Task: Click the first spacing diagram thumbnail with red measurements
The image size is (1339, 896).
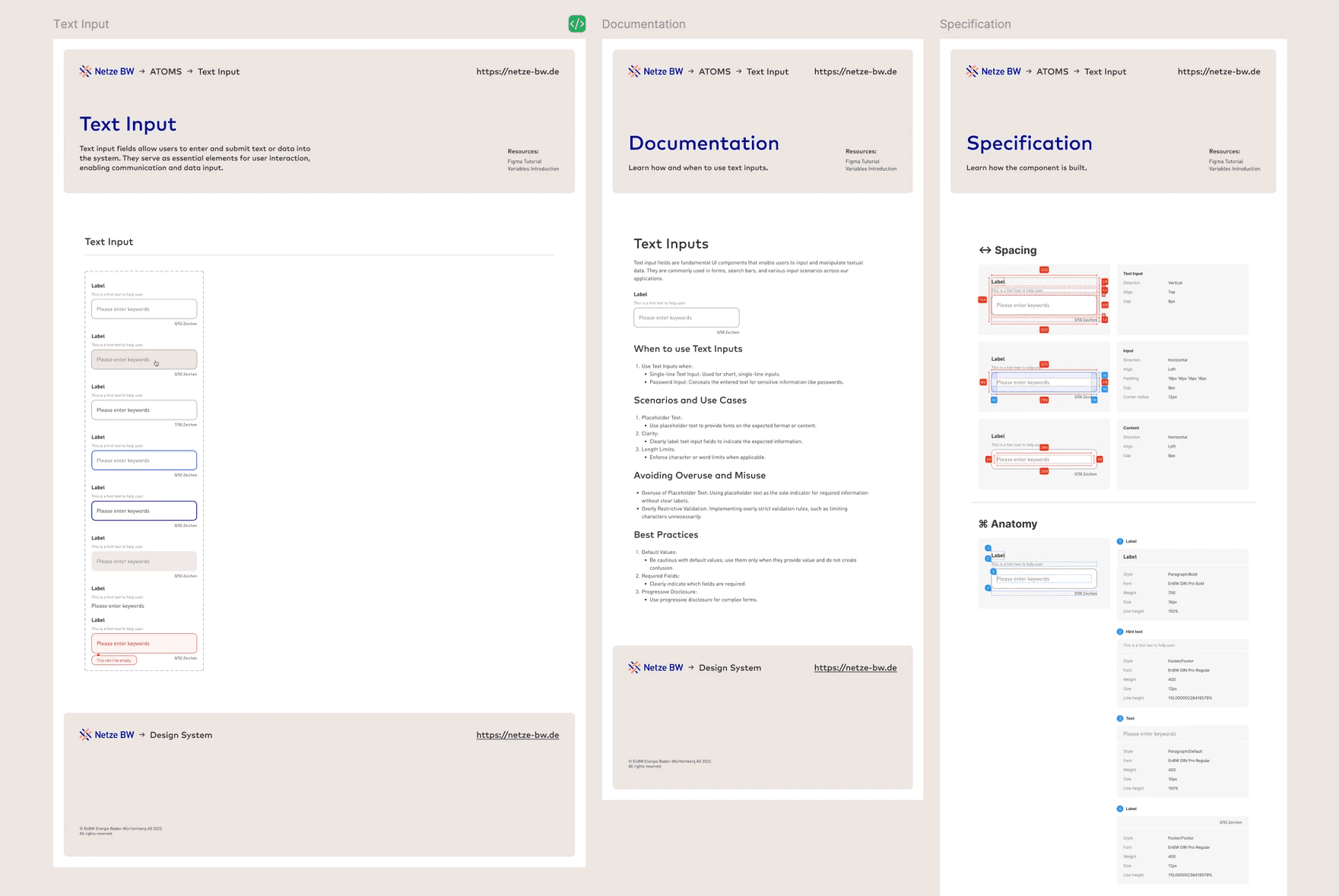Action: click(1044, 299)
